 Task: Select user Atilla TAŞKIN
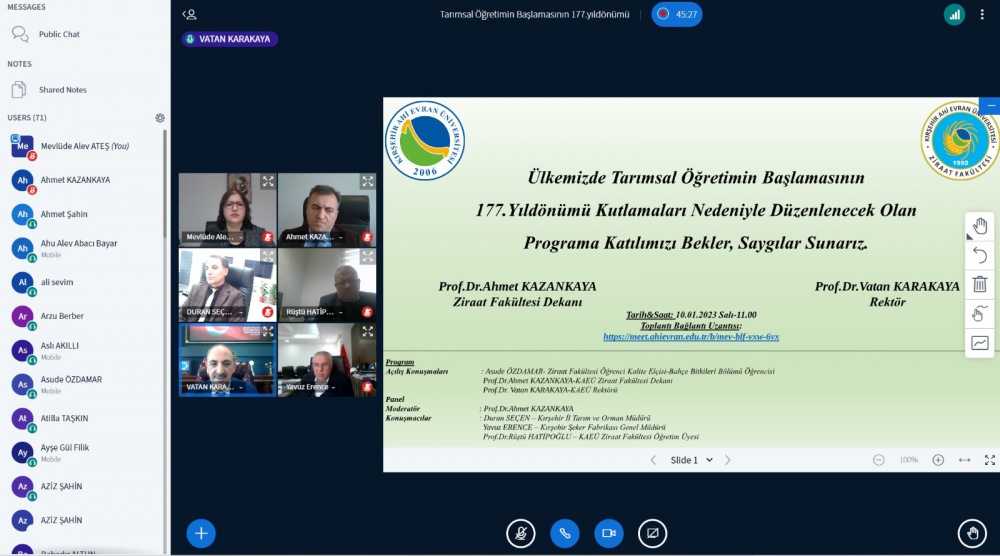[84, 418]
